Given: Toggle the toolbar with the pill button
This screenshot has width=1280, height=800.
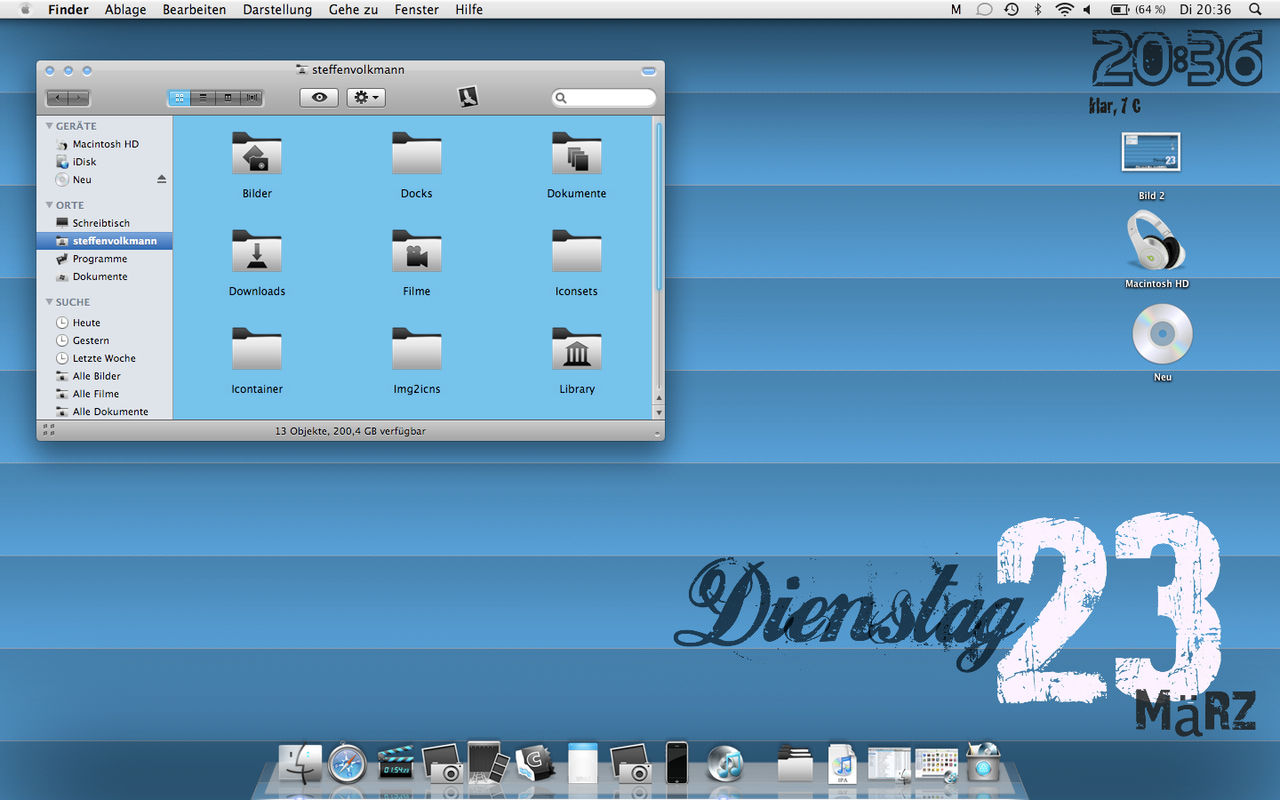Looking at the screenshot, I should (x=648, y=71).
